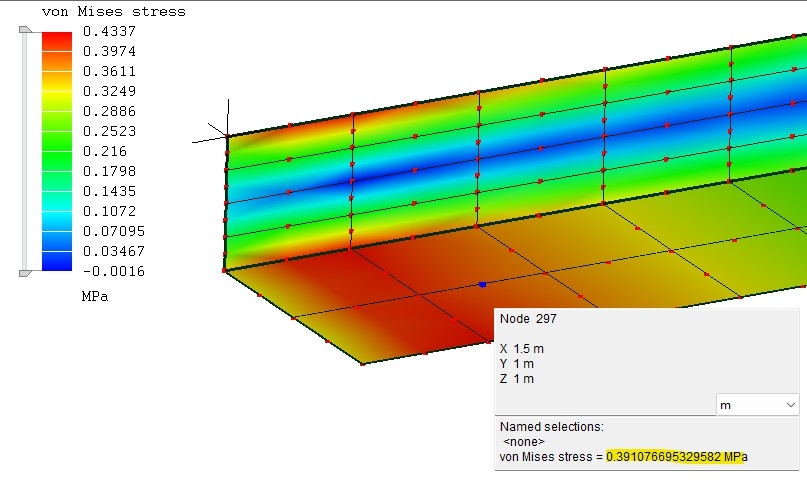Image resolution: width=807 pixels, height=487 pixels.
Task: Click the 0.216 legend value label
Action: click(x=104, y=151)
